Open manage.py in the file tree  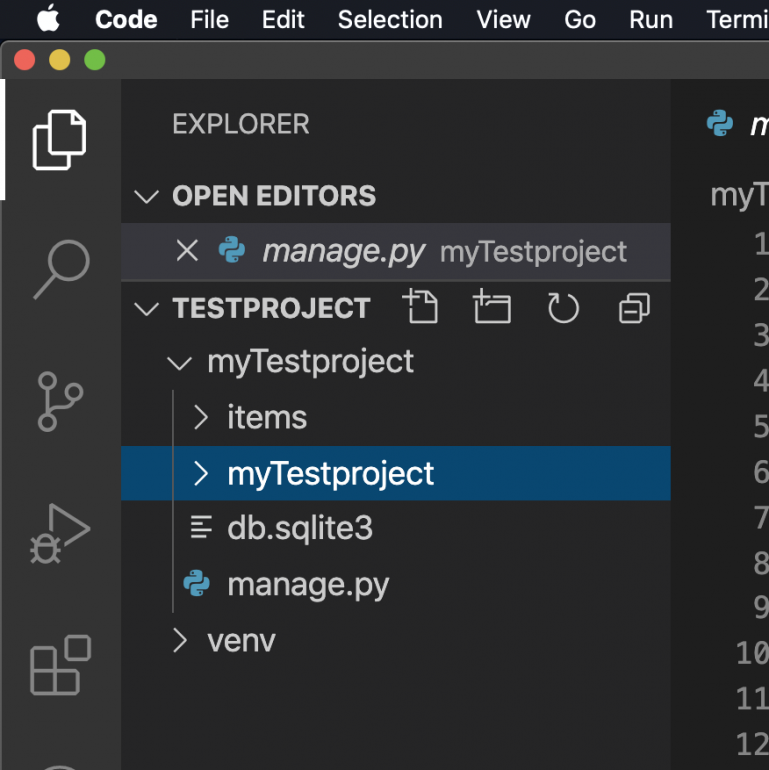point(308,584)
